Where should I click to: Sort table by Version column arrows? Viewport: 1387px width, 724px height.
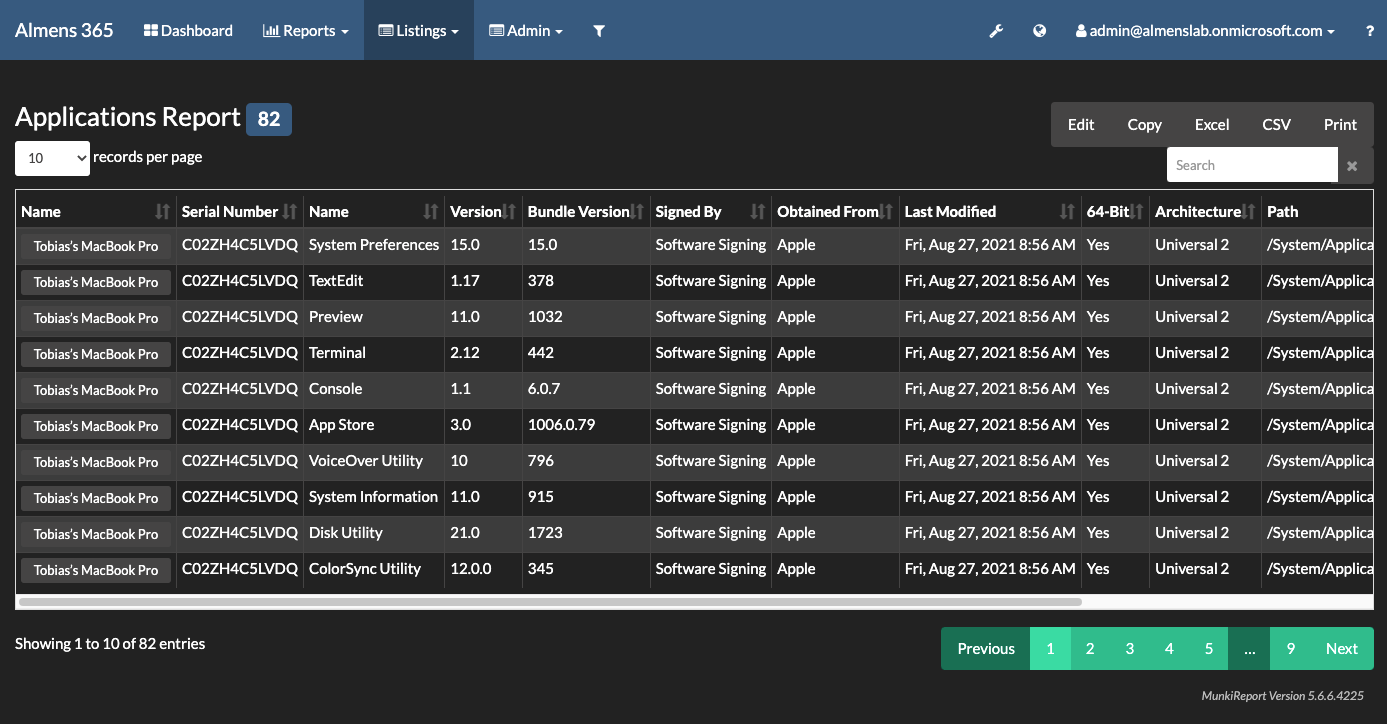509,212
